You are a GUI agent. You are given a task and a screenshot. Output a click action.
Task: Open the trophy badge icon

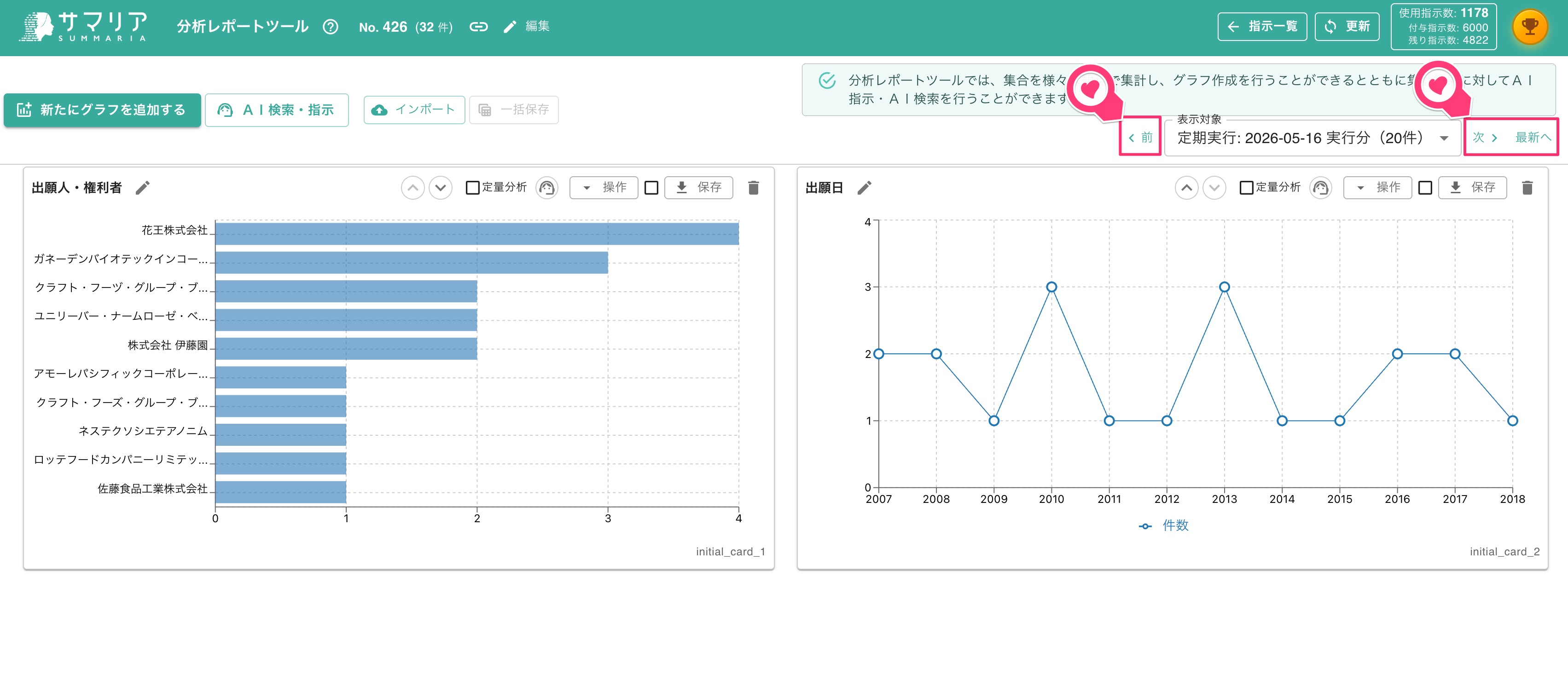coord(1530,27)
